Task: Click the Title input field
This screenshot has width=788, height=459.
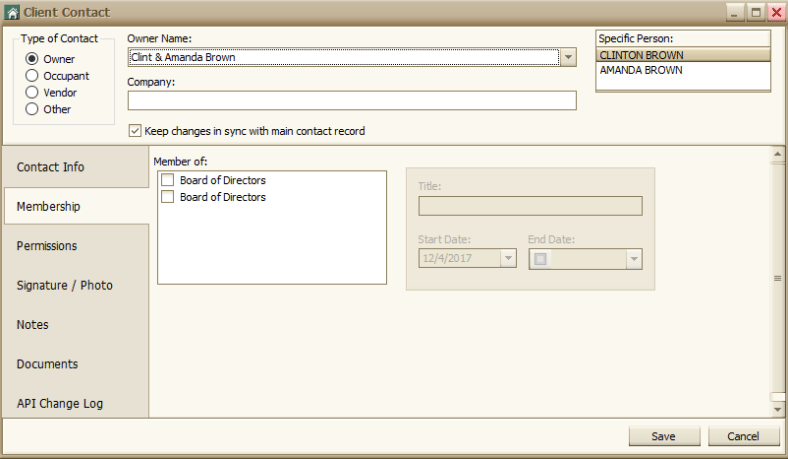Action: [x=530, y=206]
